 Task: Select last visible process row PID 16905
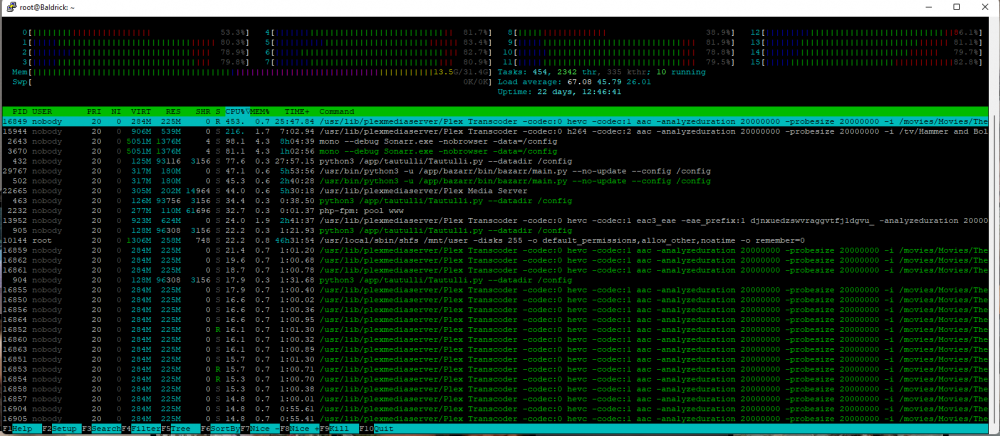pos(495,418)
